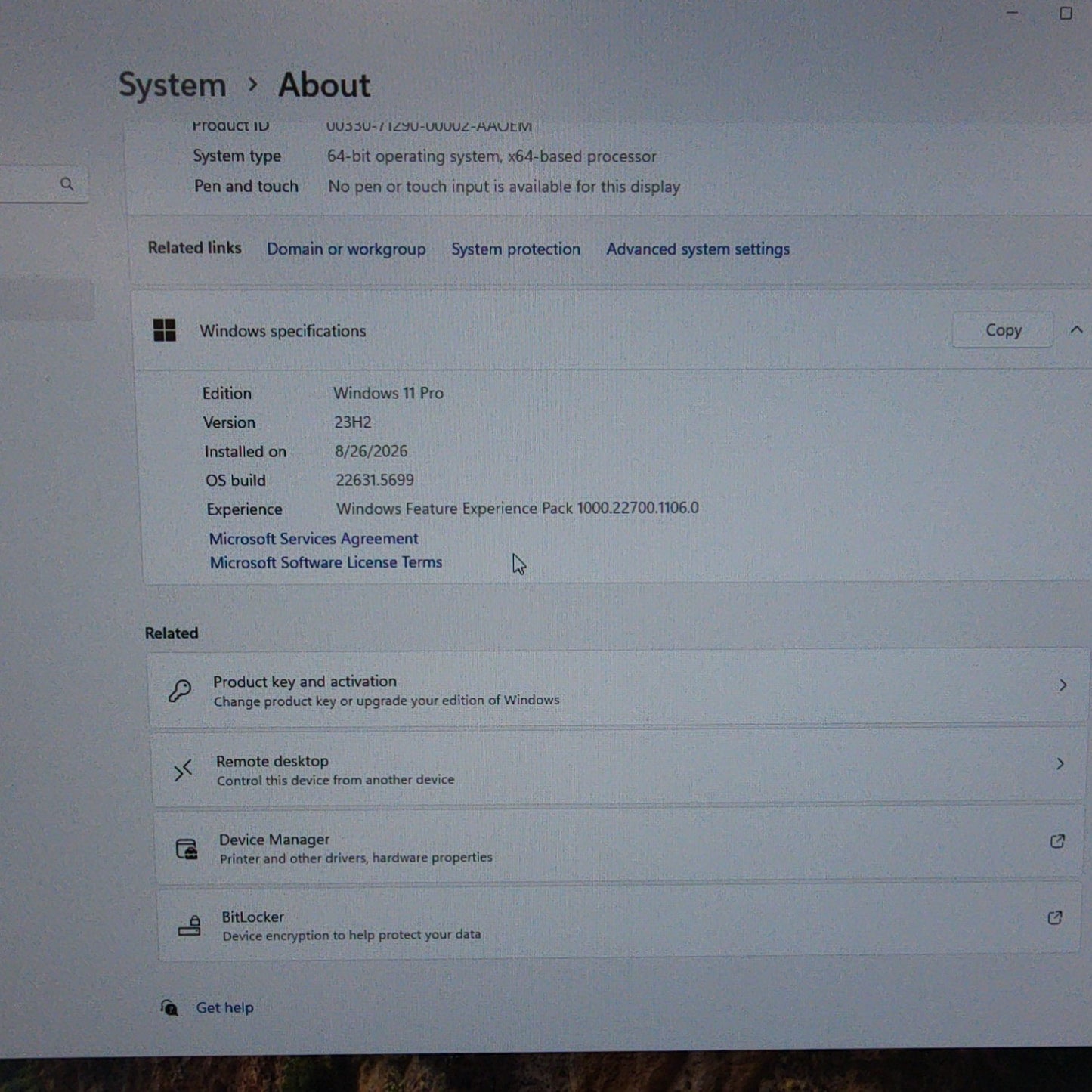Copy the Windows specifications
The height and width of the screenshot is (1092, 1092).
point(1003,330)
